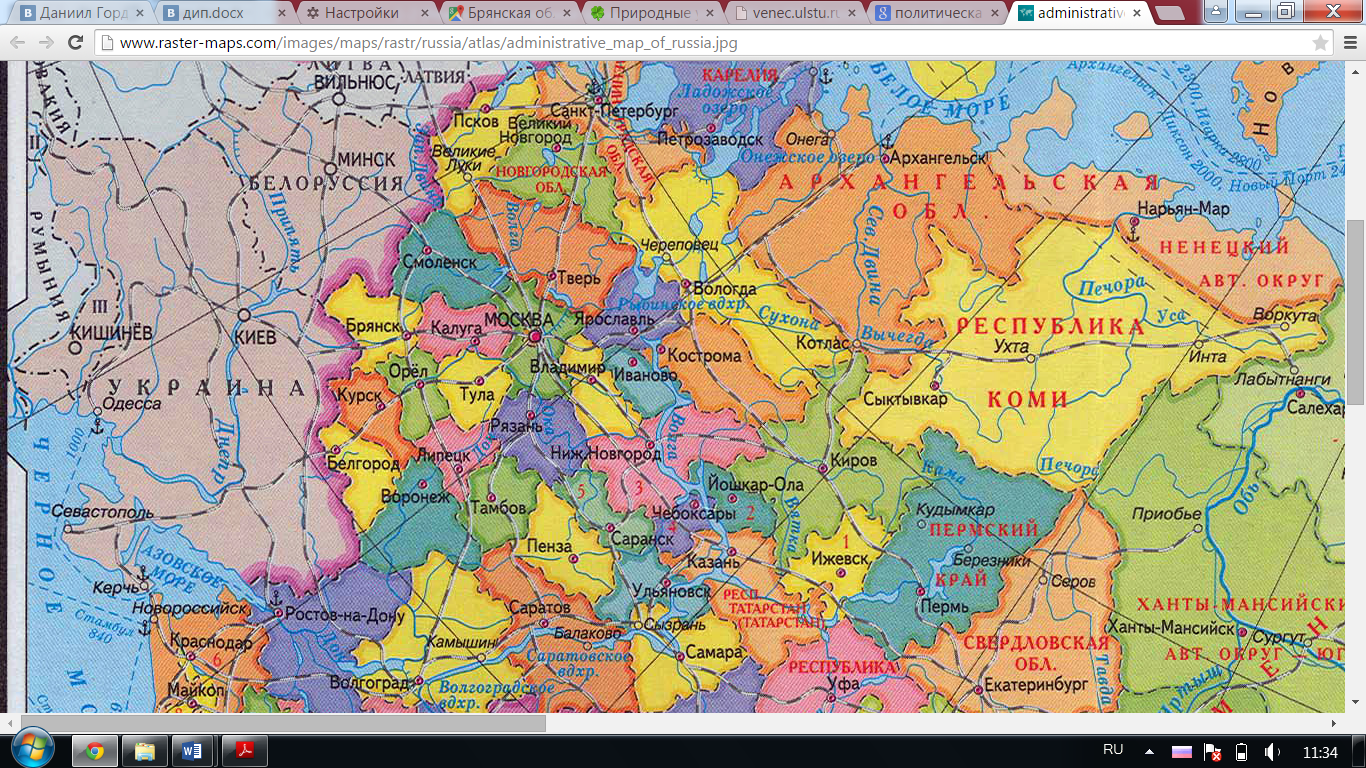Click the Воркута city label
Image resolution: width=1366 pixels, height=768 pixels.
(1284, 315)
